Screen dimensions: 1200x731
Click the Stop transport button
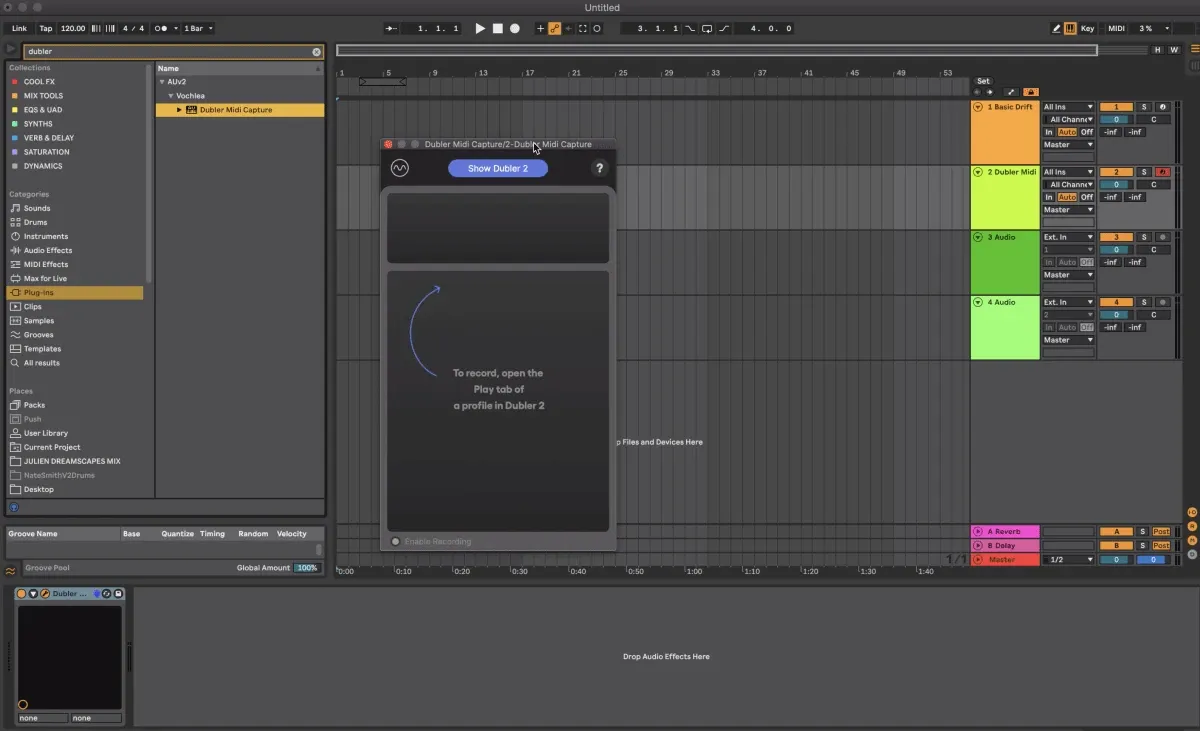497,29
